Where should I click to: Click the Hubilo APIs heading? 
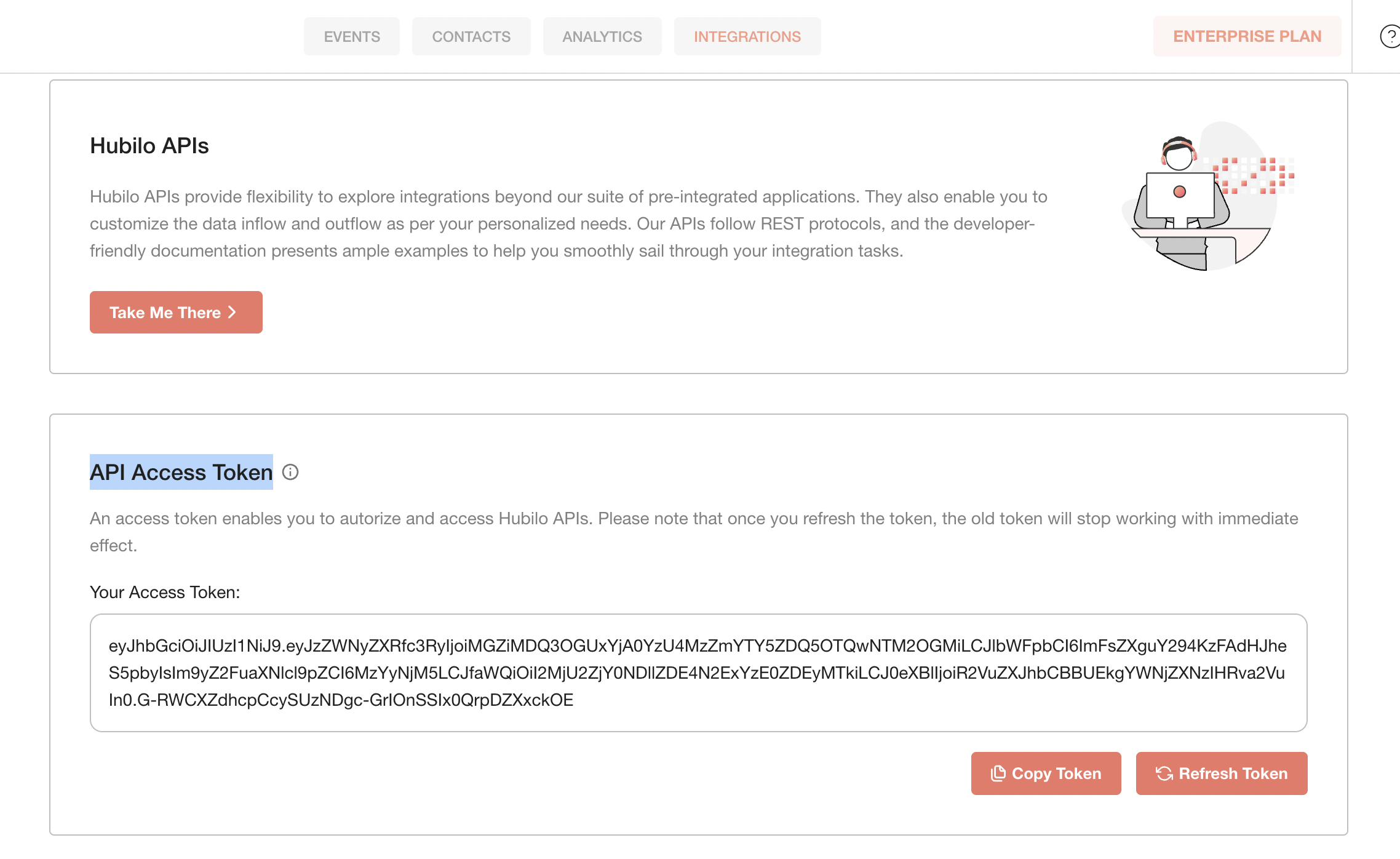[x=149, y=146]
